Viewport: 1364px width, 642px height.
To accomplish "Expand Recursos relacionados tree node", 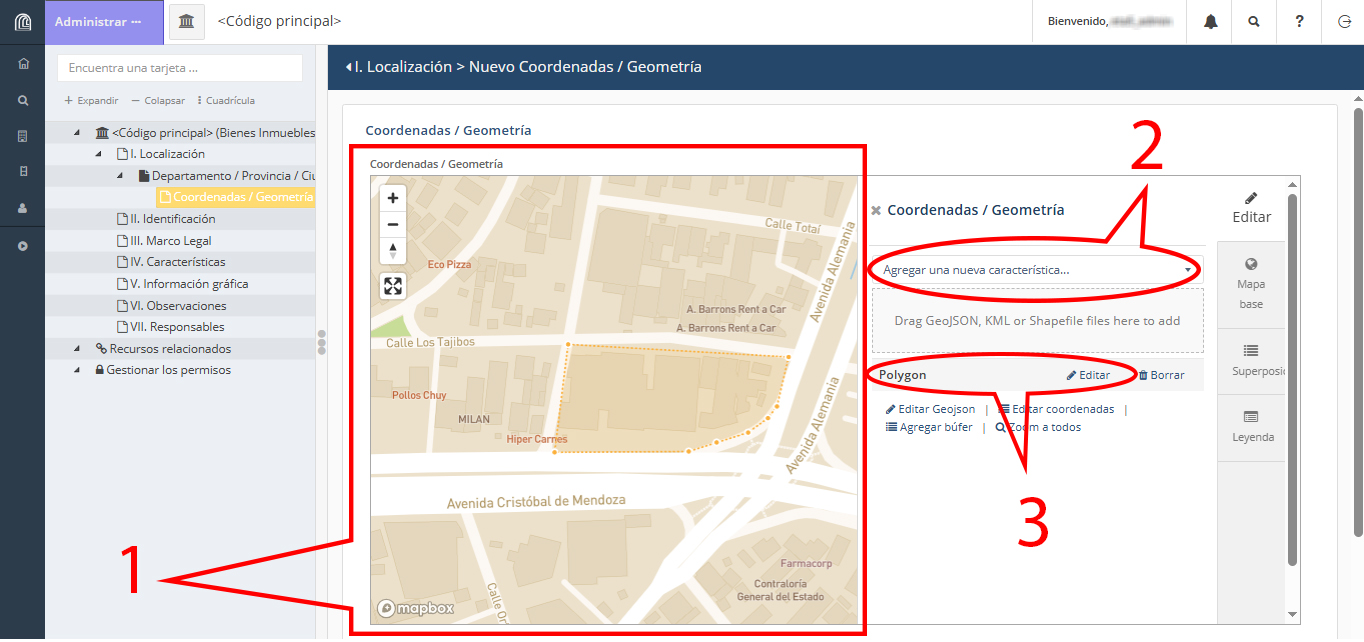I will pos(78,349).
